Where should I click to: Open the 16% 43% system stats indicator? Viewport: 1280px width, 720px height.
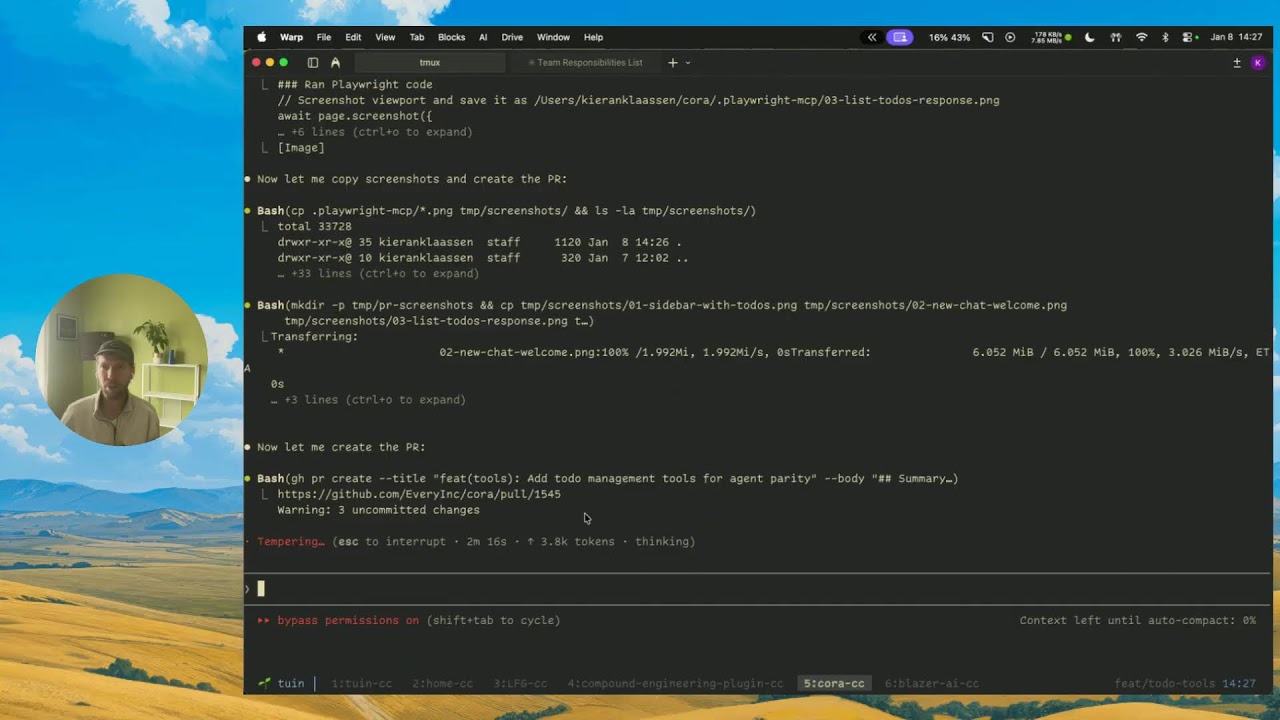[x=949, y=37]
